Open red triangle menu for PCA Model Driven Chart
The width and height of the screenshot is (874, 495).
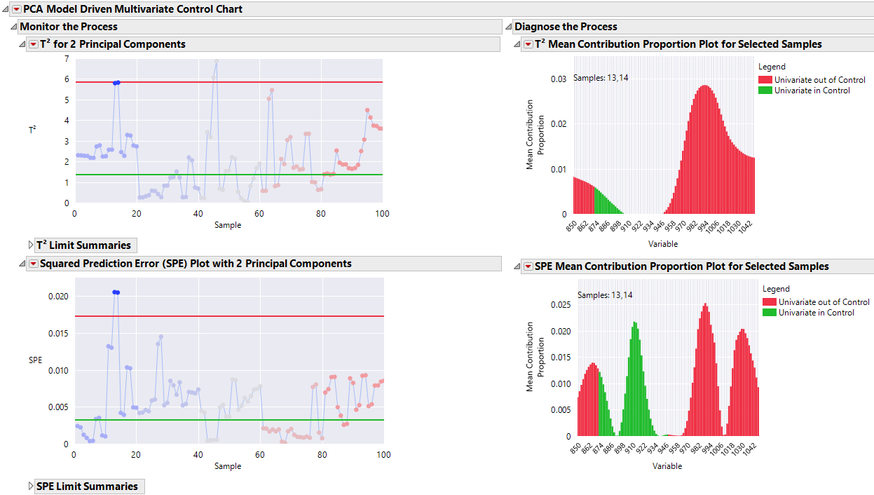pos(17,9)
